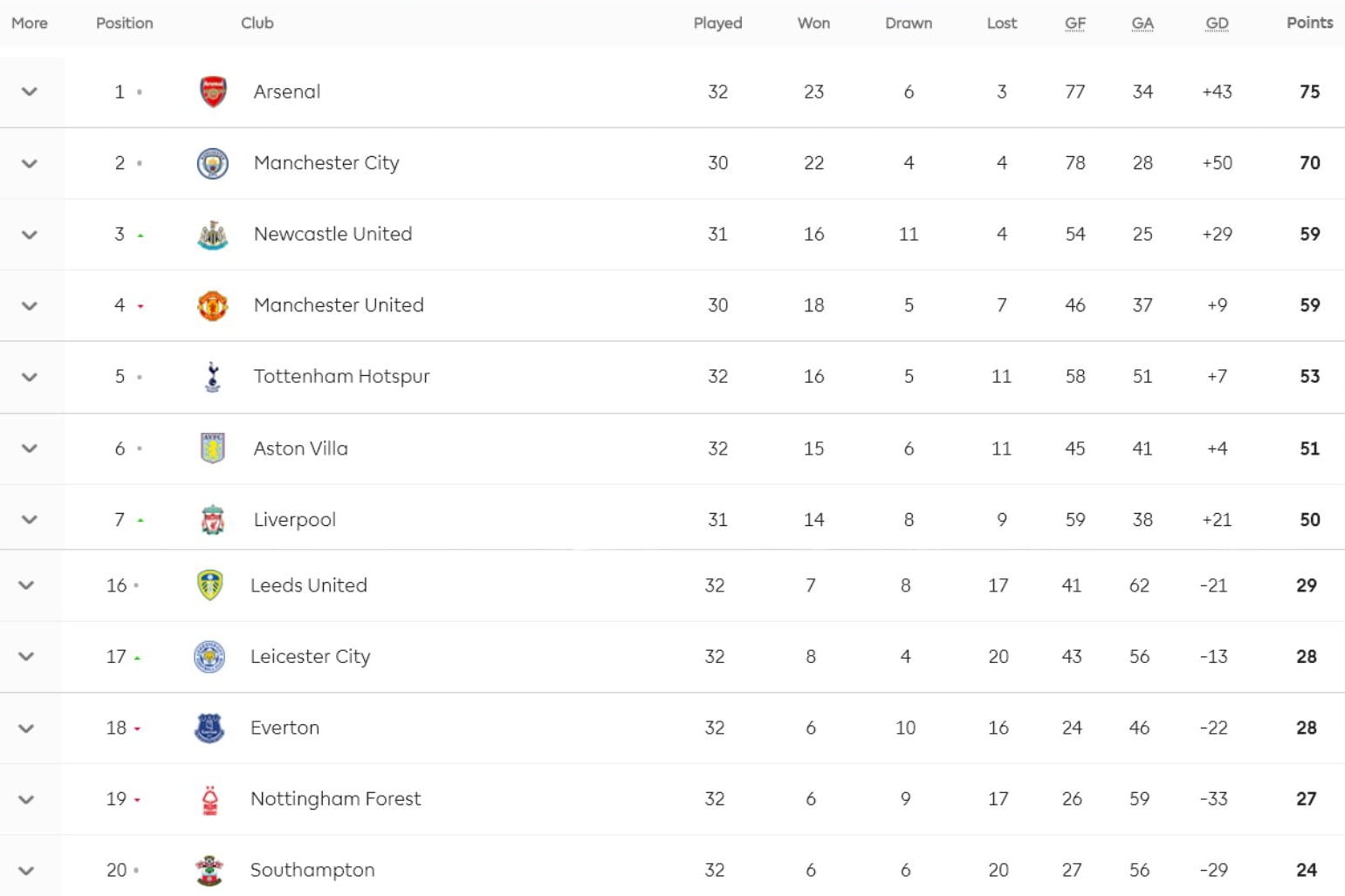Viewport: 1345px width, 896px height.
Task: Click the Everton club crest
Action: (x=209, y=728)
